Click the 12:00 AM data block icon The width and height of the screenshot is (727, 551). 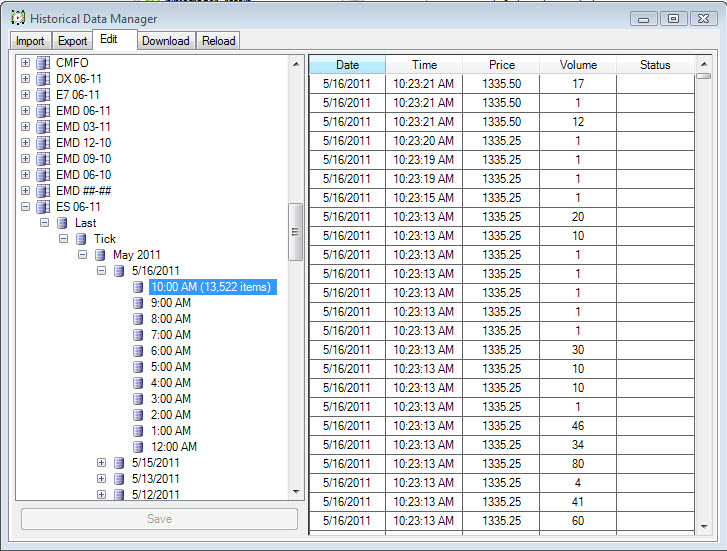tap(138, 447)
